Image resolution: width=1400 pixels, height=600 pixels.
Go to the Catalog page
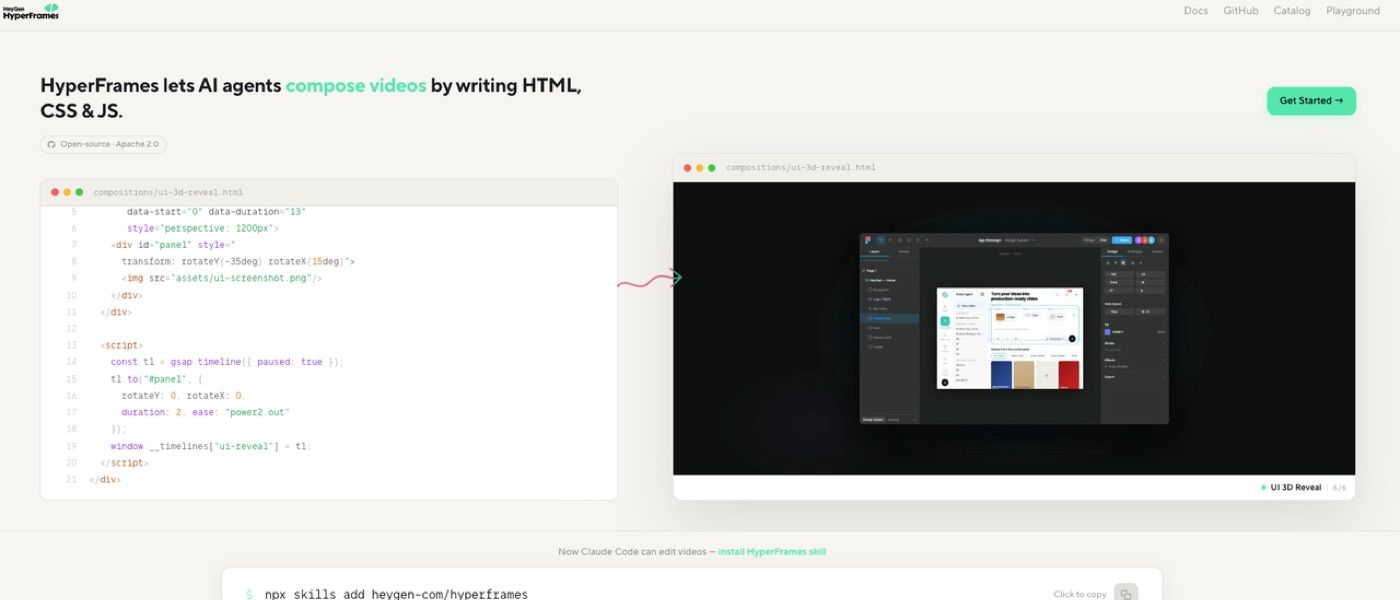[x=1292, y=11]
